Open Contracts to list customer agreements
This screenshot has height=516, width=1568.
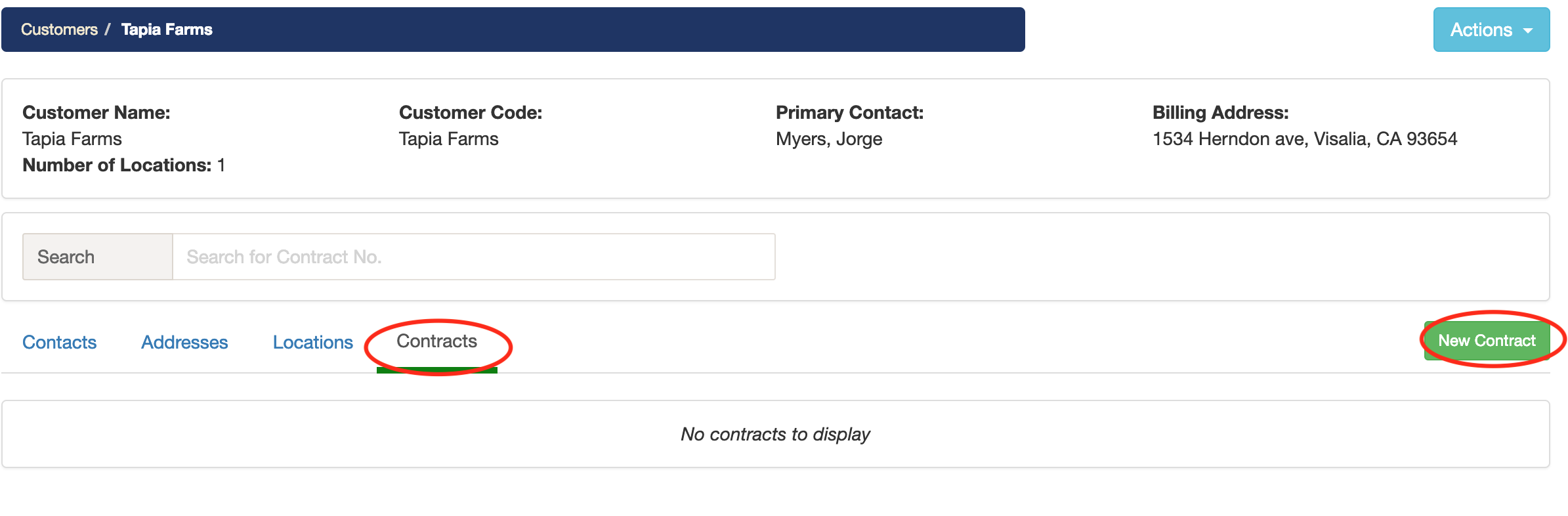(436, 341)
